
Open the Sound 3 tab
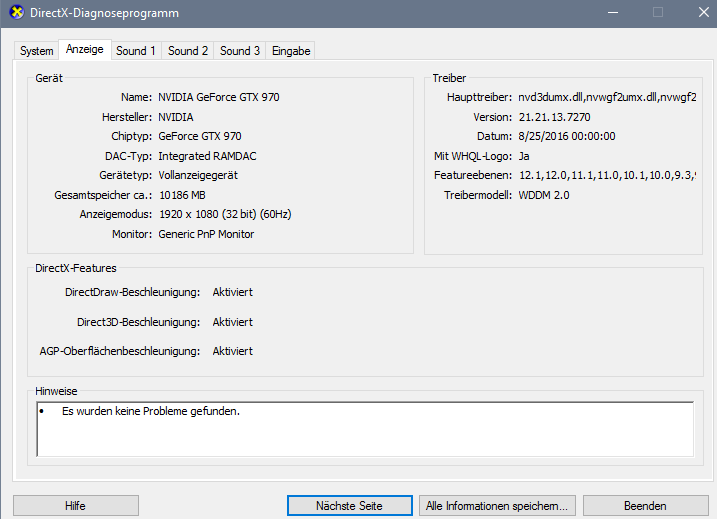pyautogui.click(x=240, y=51)
